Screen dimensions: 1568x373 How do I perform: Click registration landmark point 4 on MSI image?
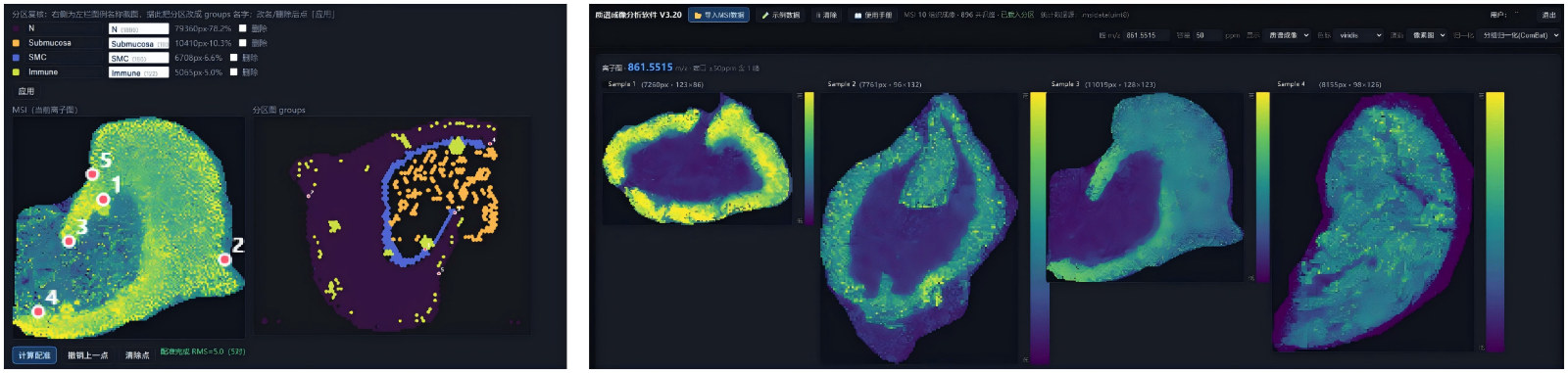(38, 311)
